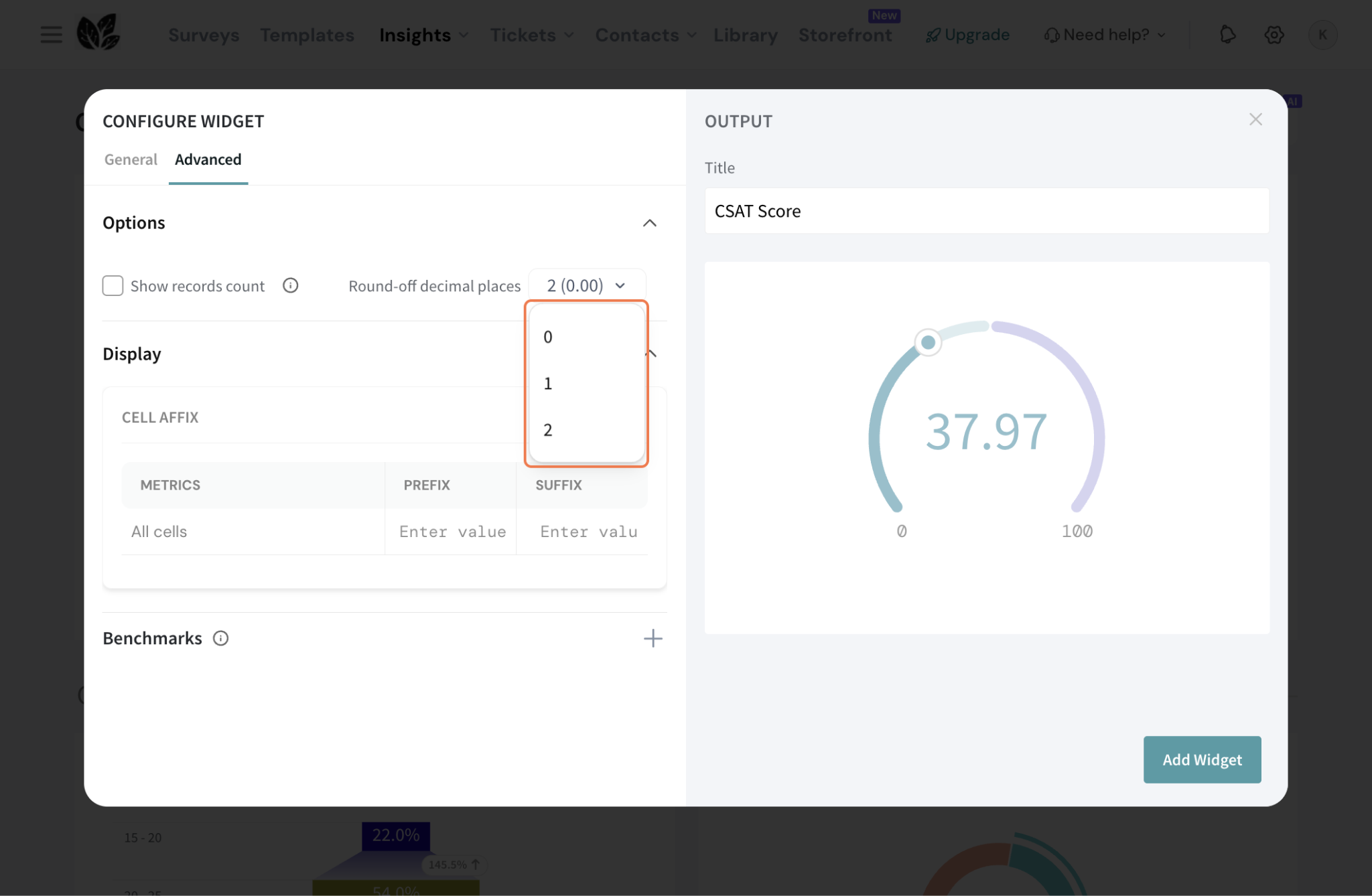Open Round-off decimal places dropdown

pos(587,286)
